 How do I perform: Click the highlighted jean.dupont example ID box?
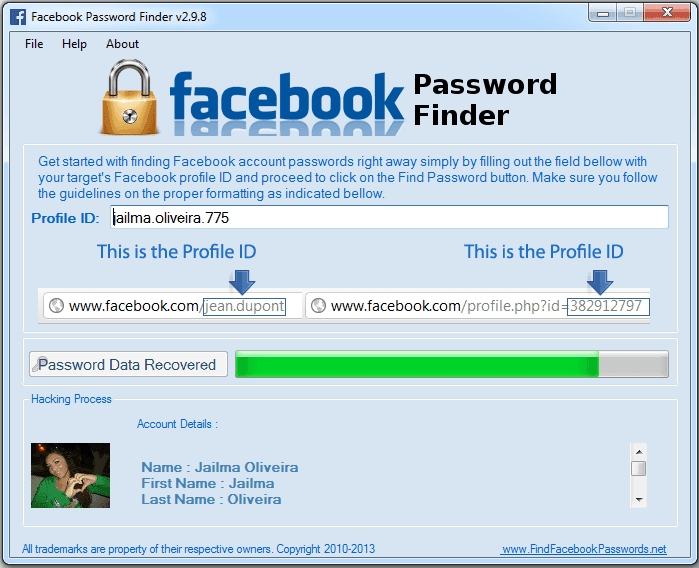(244, 306)
